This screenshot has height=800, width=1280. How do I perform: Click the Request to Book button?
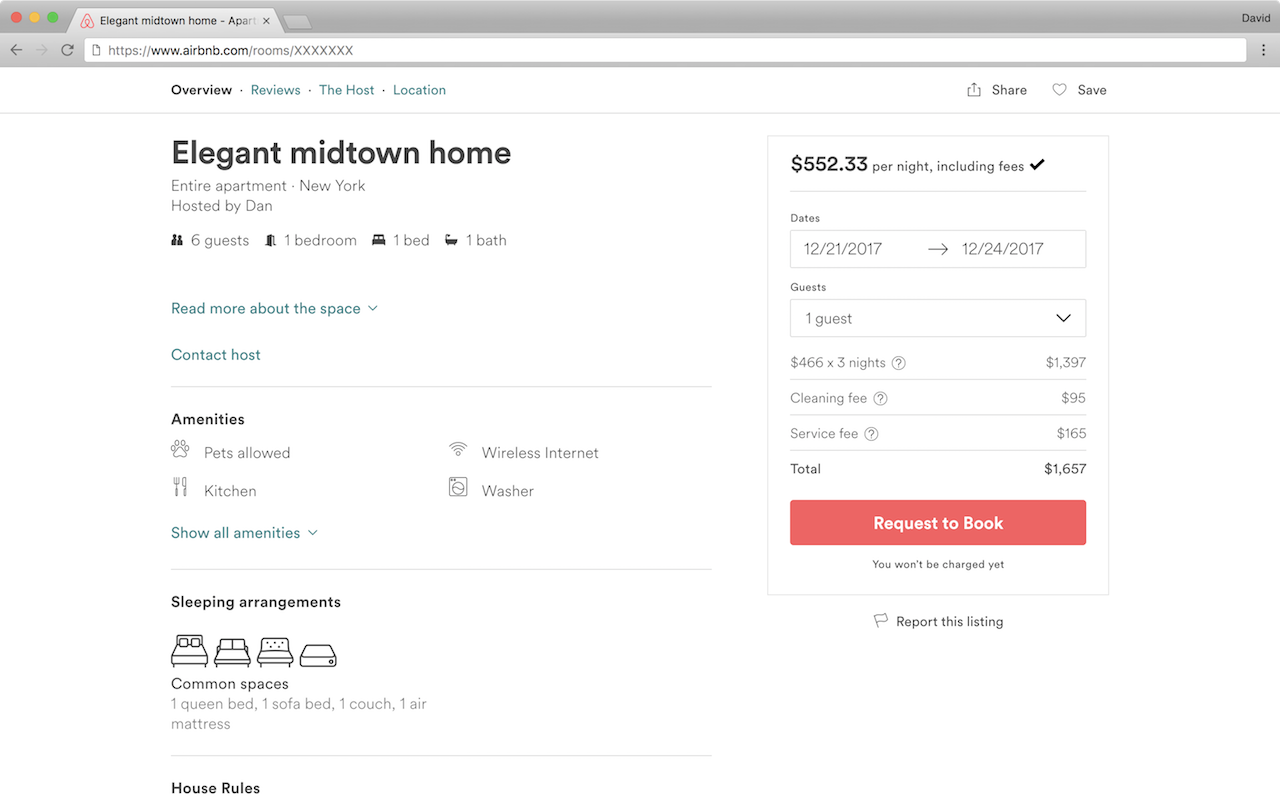click(937, 522)
